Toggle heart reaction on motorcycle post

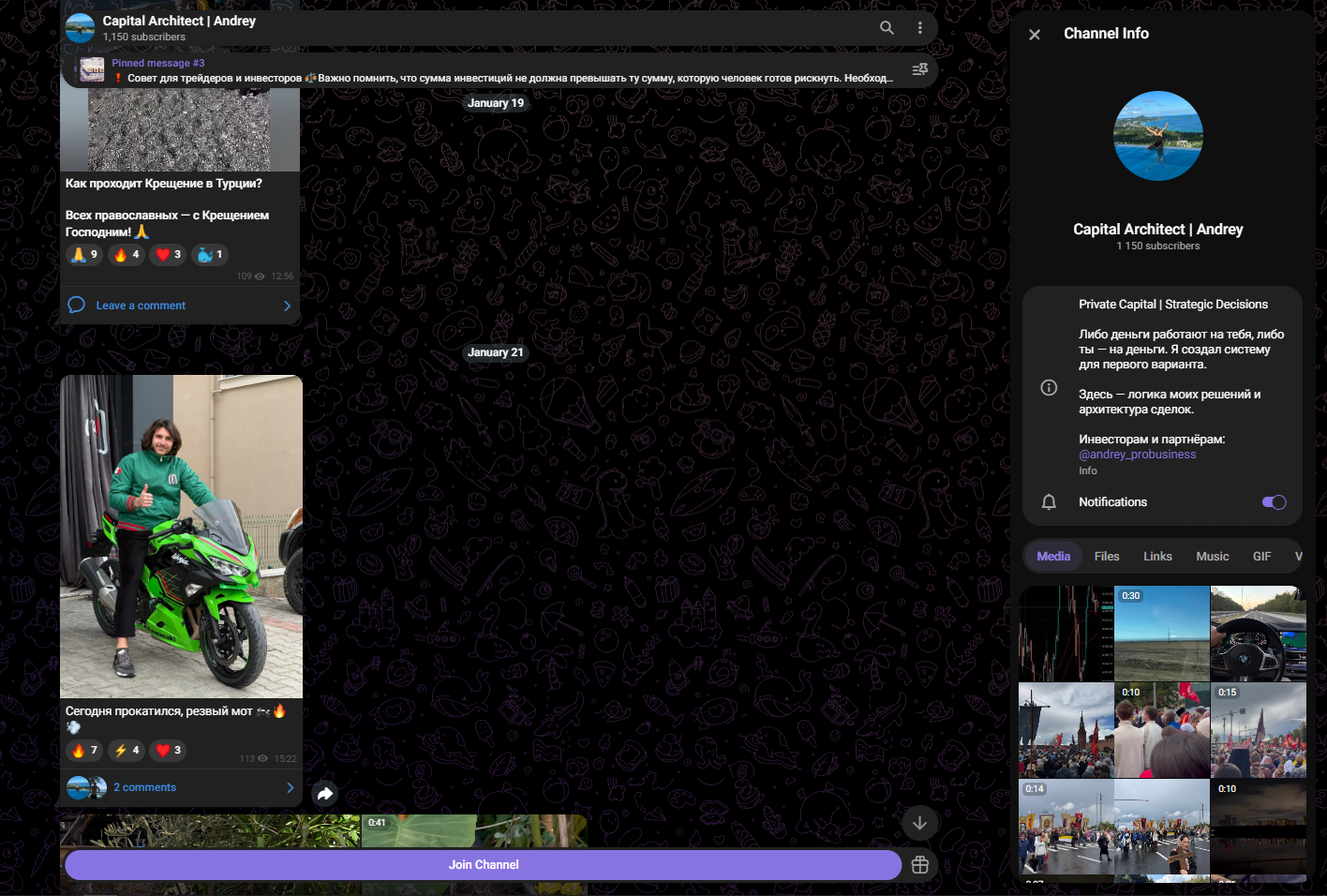coord(168,751)
